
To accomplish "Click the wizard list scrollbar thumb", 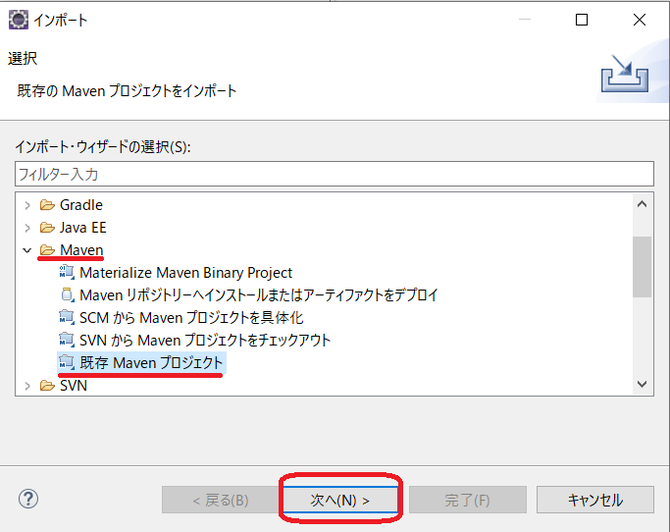I will (642, 267).
